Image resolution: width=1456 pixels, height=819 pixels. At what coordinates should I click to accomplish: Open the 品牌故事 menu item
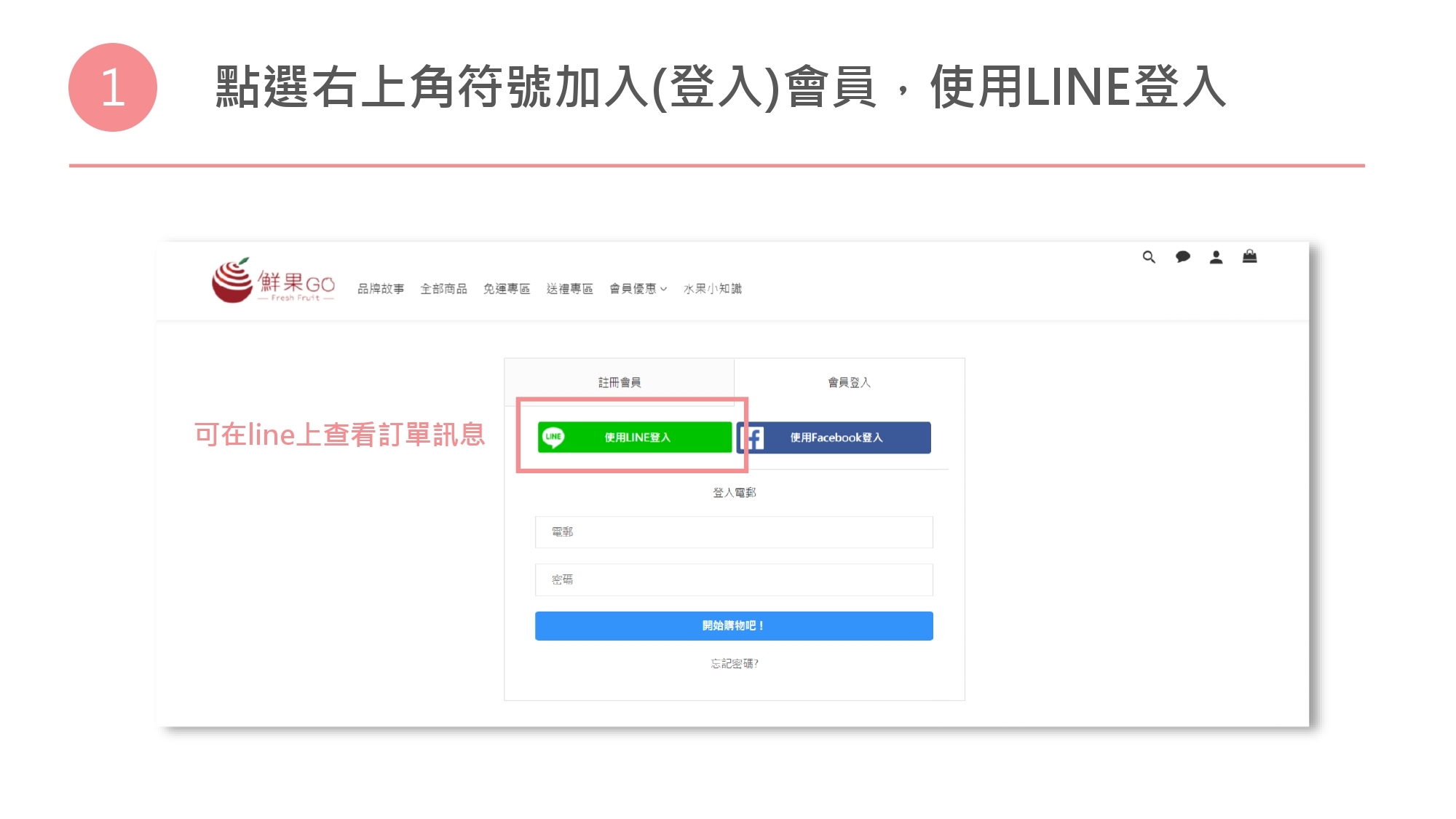coord(380,289)
